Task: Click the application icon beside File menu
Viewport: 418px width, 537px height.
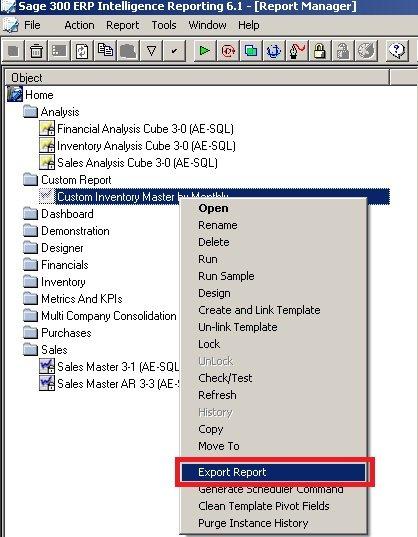Action: [x=11, y=25]
